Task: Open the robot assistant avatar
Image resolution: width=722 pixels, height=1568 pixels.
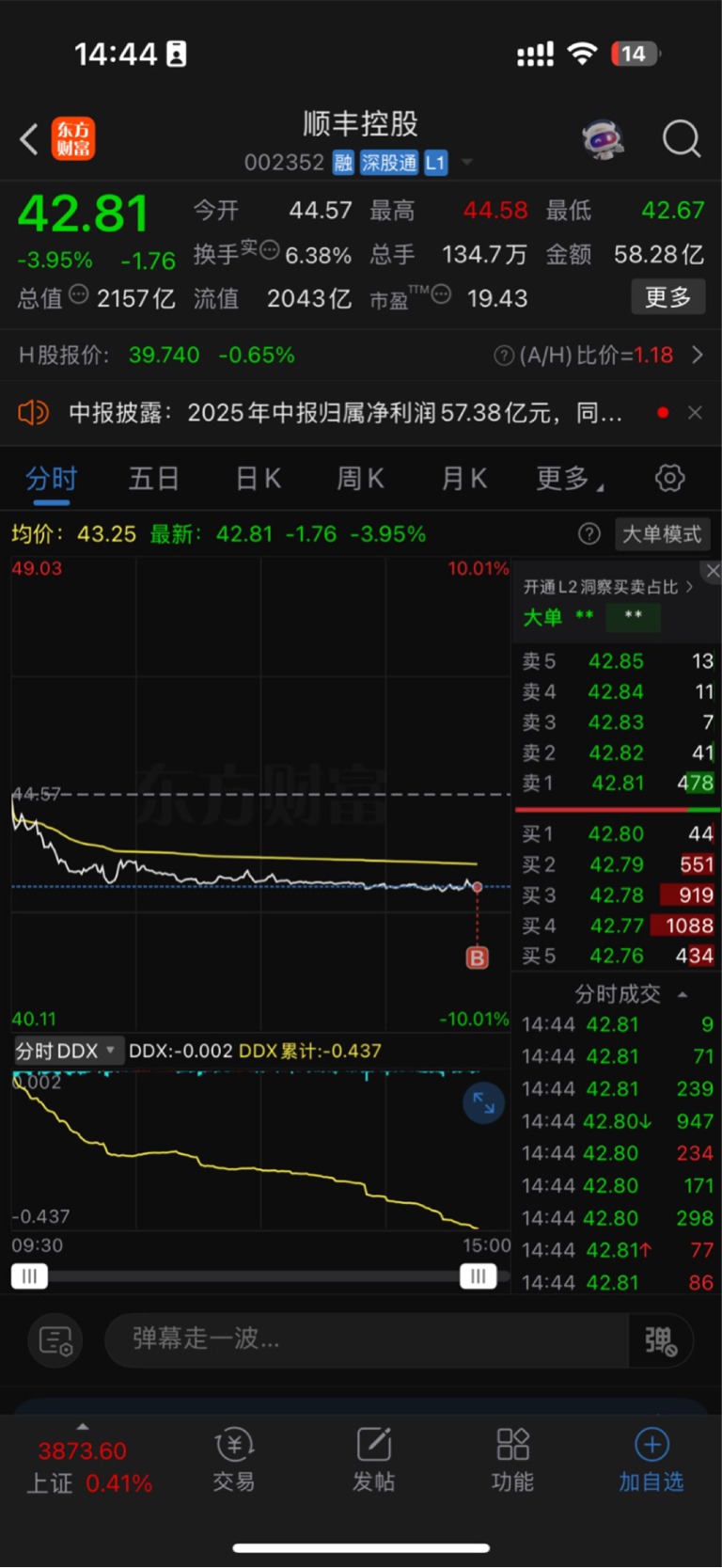Action: point(603,139)
